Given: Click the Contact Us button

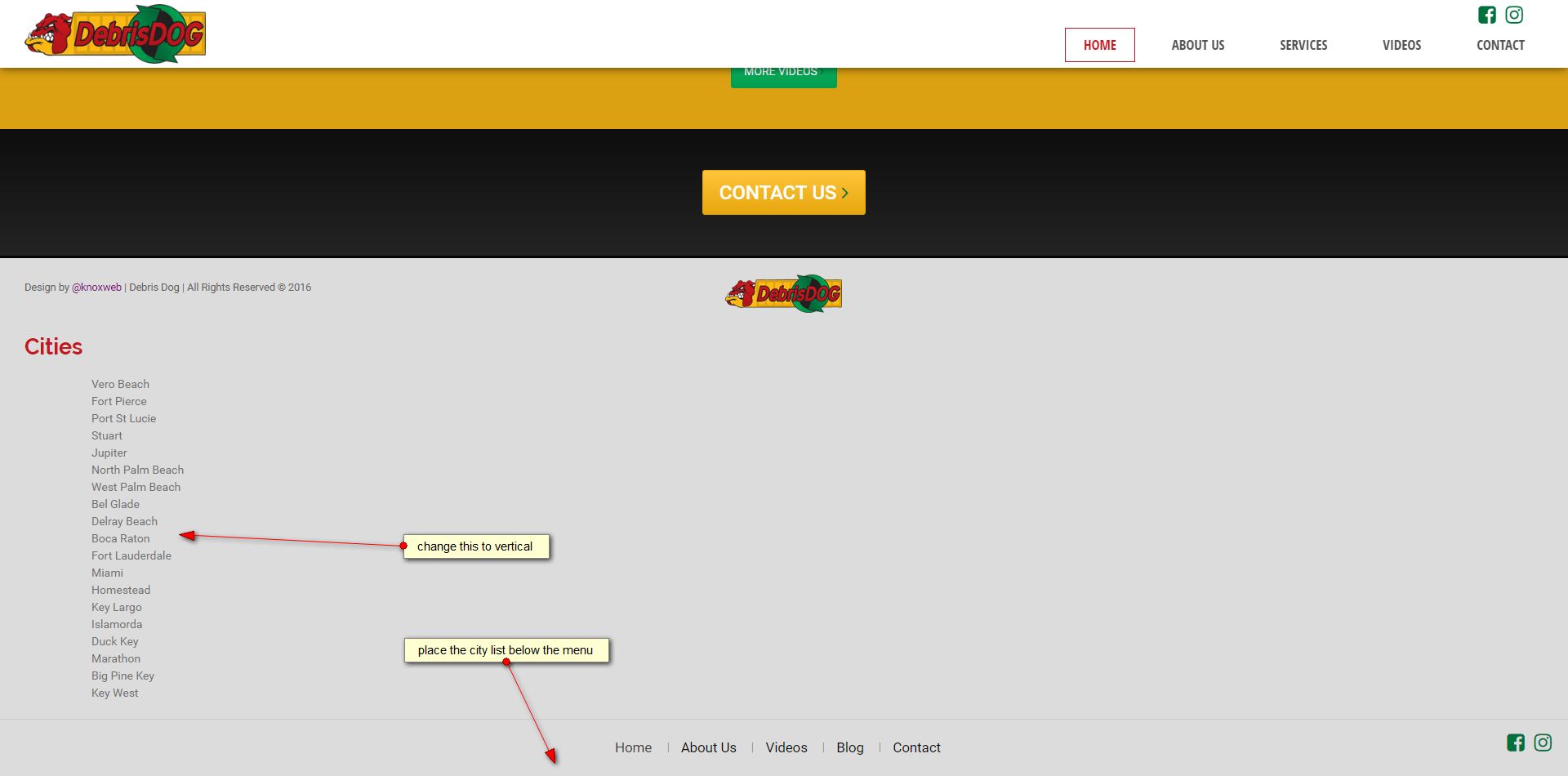Looking at the screenshot, I should (784, 193).
